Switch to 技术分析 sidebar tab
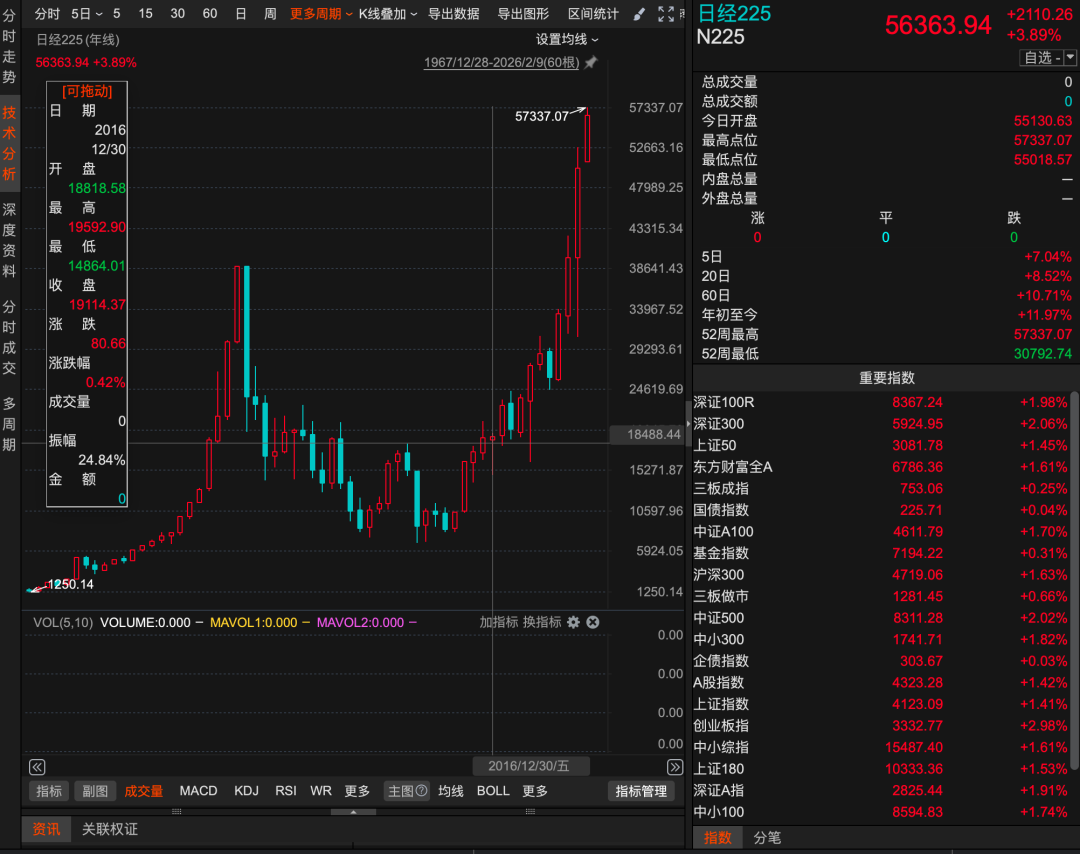 coord(9,143)
